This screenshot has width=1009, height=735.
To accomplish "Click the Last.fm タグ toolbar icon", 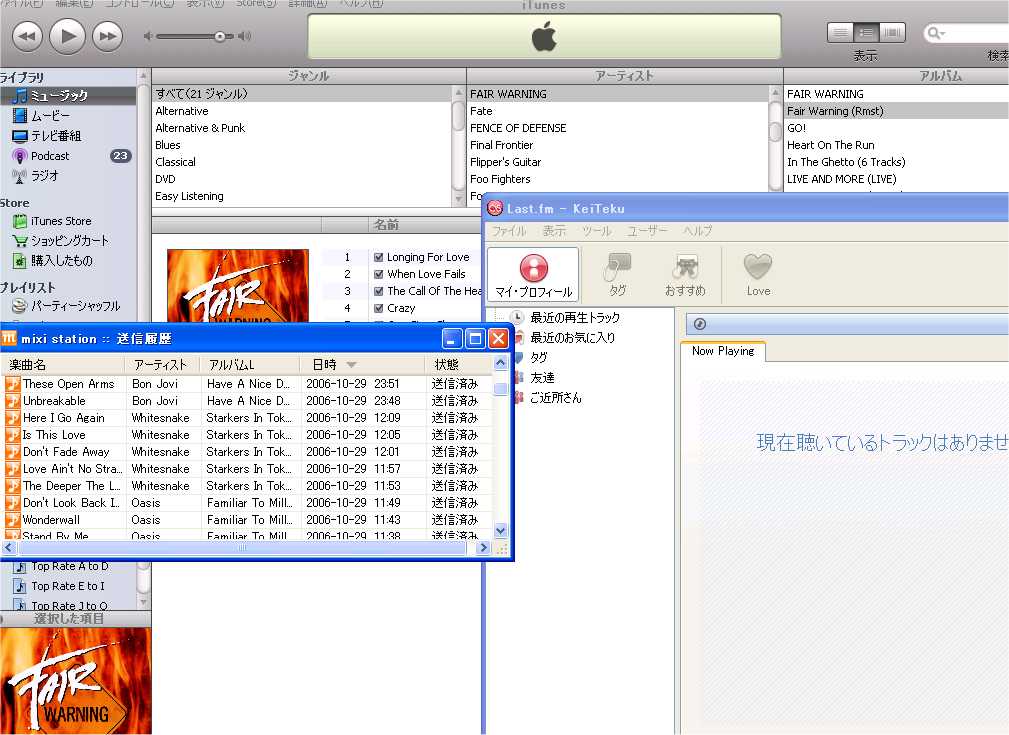I will [x=618, y=275].
